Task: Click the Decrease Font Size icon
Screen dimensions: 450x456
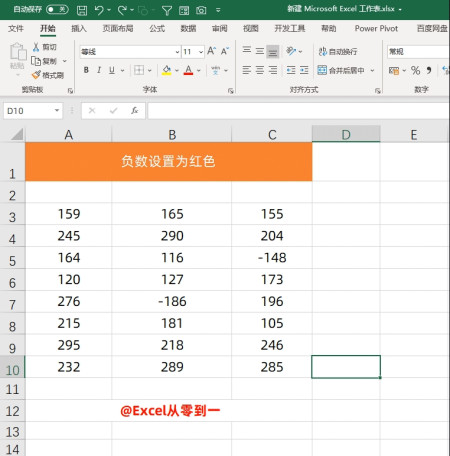Action: click(x=225, y=51)
